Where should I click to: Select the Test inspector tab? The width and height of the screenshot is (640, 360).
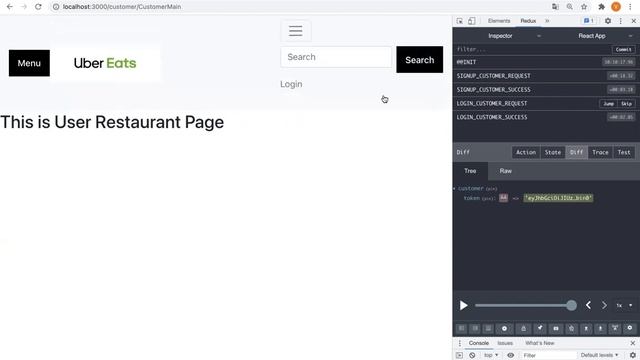624,152
